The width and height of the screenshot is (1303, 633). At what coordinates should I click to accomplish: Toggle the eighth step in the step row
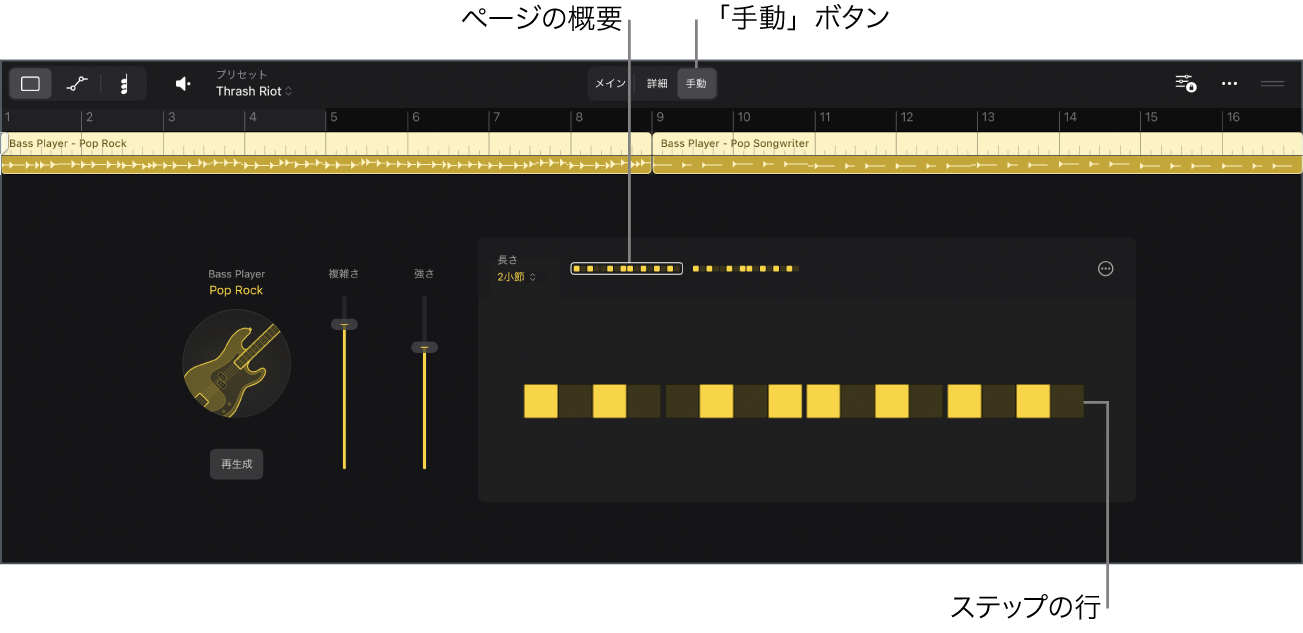click(x=785, y=401)
